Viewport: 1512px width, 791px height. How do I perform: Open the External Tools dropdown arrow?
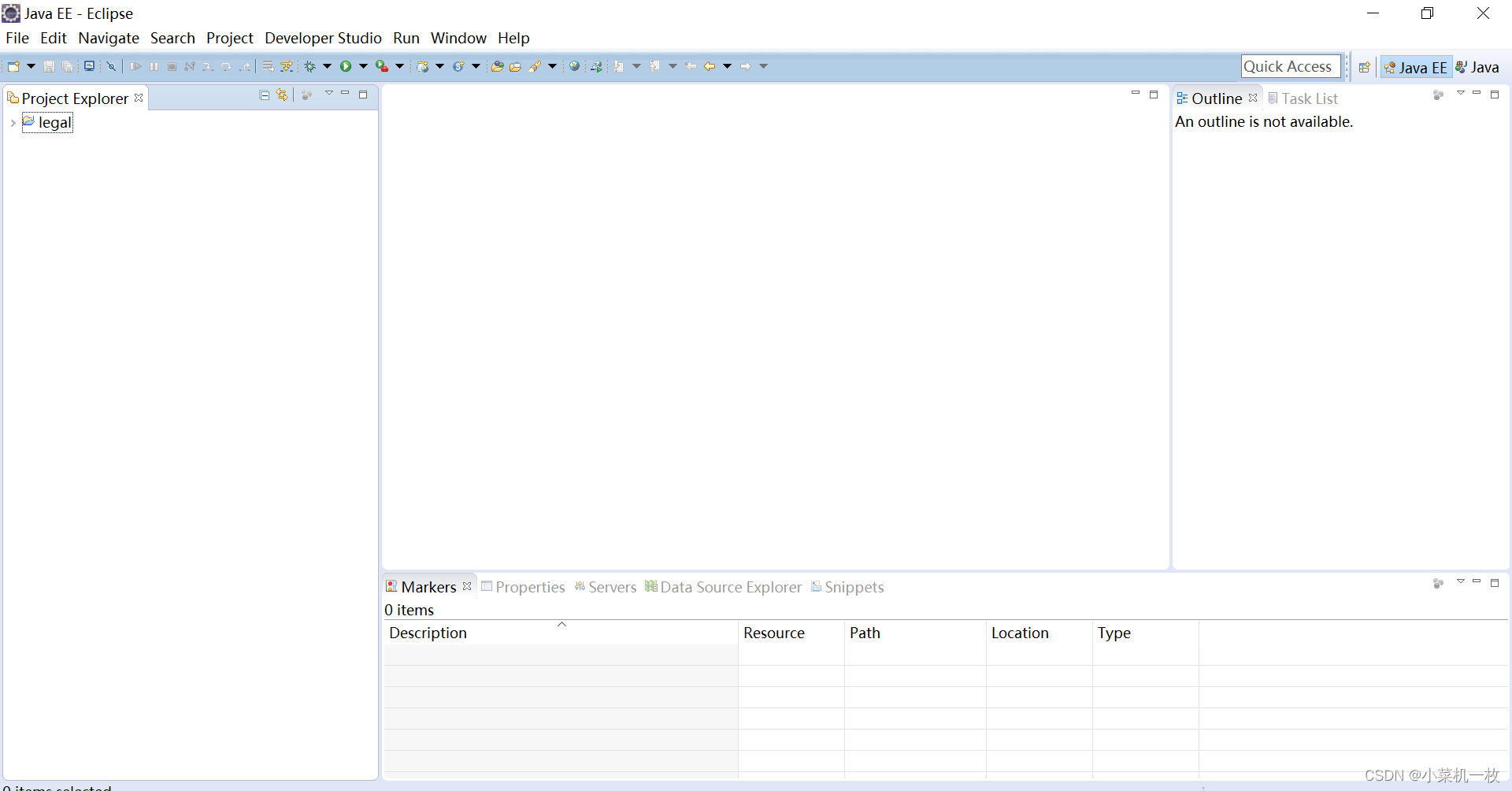pyautogui.click(x=399, y=66)
